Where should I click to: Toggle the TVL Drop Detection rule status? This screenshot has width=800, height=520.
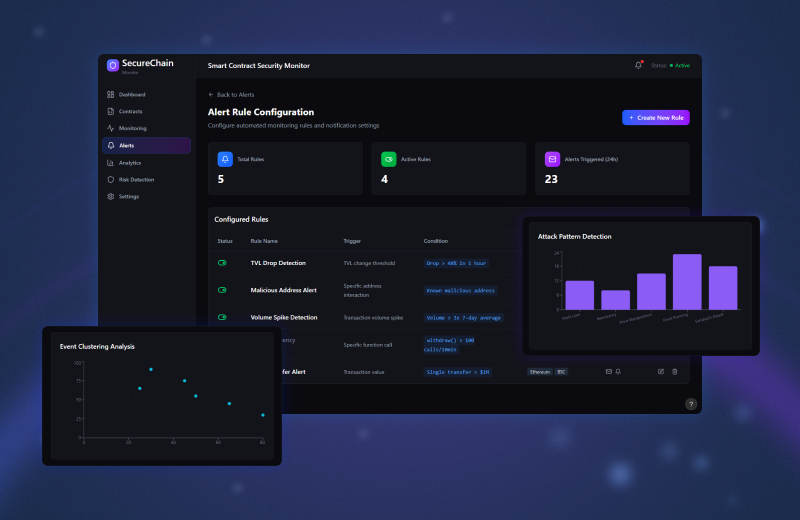pyautogui.click(x=222, y=263)
